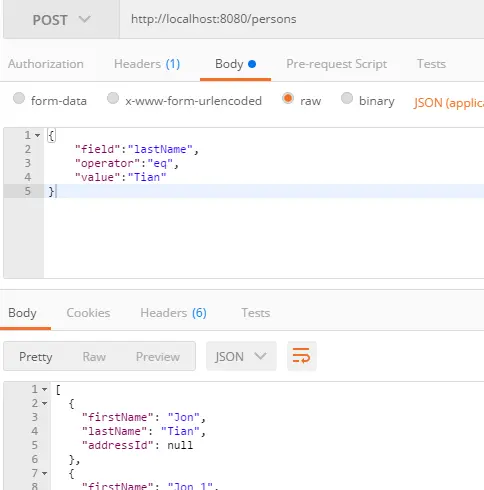Open the Pre-request Script tab

336,64
